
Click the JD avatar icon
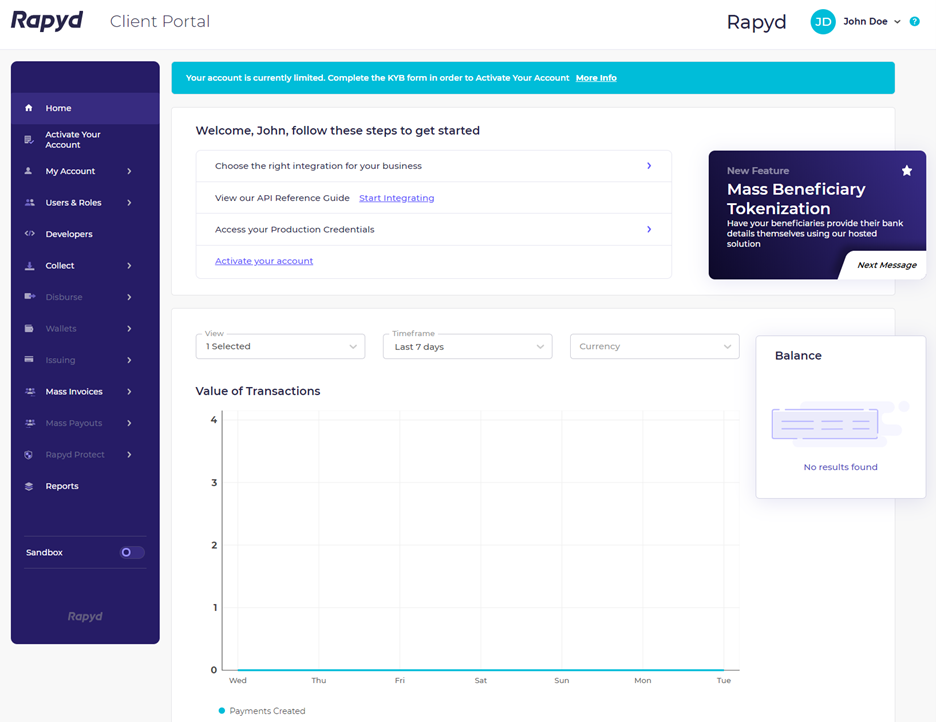[x=822, y=21]
